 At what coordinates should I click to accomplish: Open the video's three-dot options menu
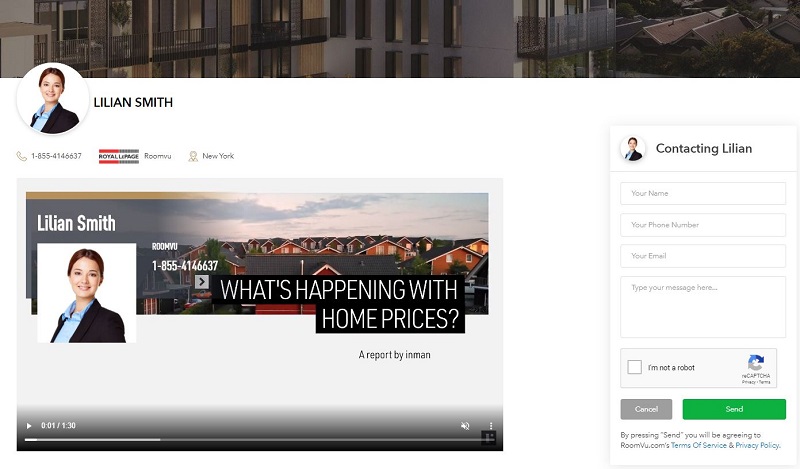(490, 426)
